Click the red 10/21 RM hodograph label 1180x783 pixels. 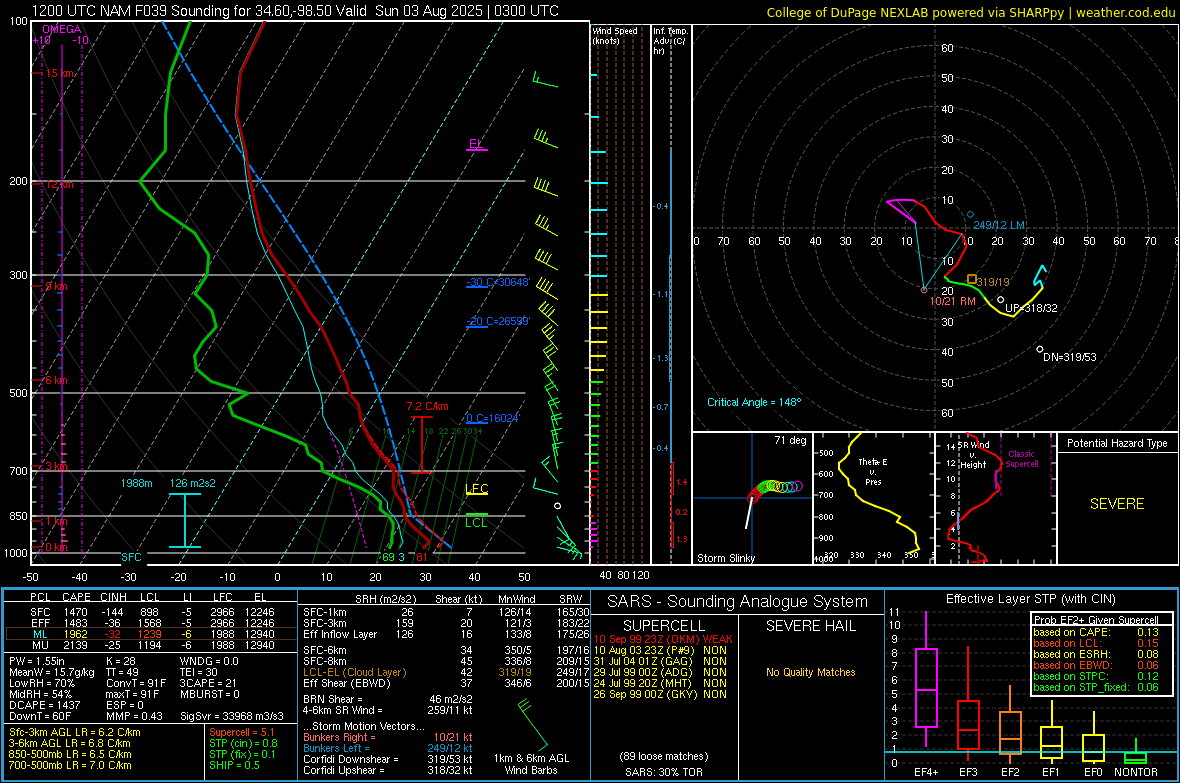coord(952,301)
